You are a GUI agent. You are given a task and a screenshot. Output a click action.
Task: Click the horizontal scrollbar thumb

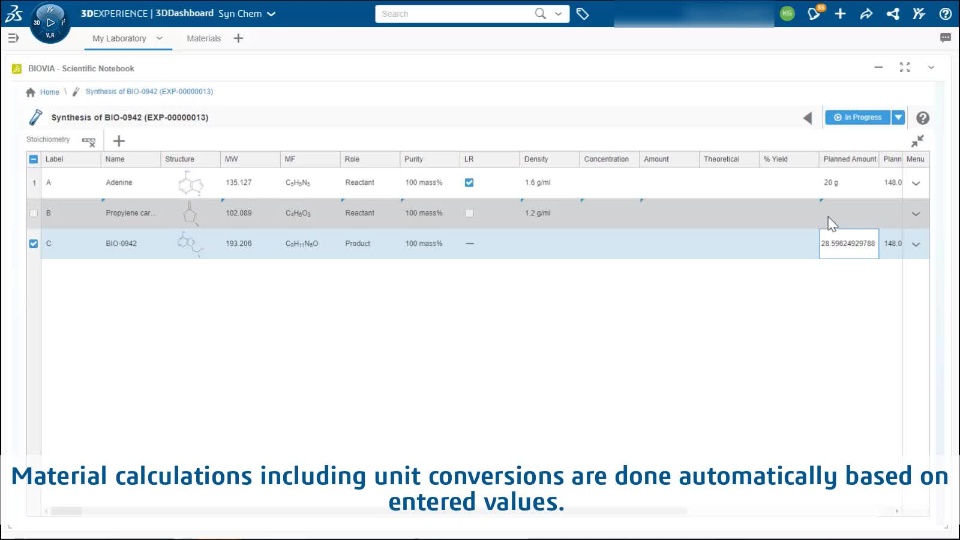coord(66,511)
